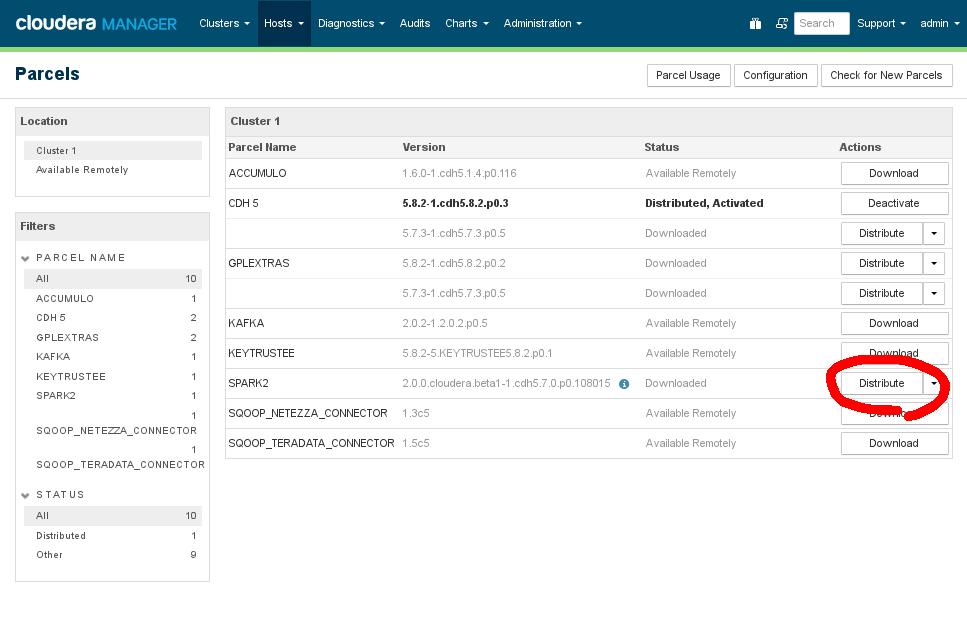Viewport: 967px width, 621px height.
Task: Filter status by All
Action: (x=113, y=516)
